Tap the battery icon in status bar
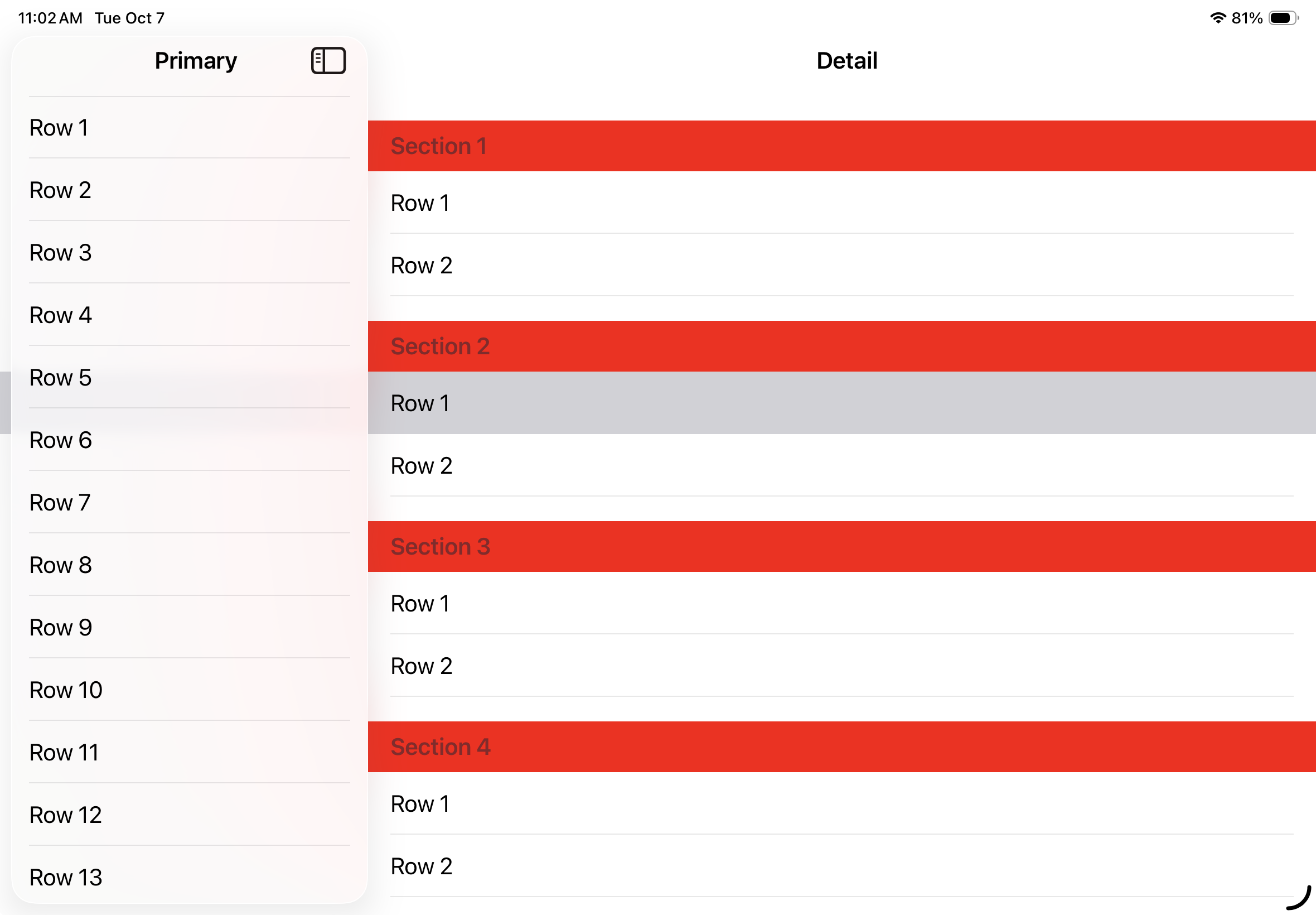1316x915 pixels. pos(1283,18)
